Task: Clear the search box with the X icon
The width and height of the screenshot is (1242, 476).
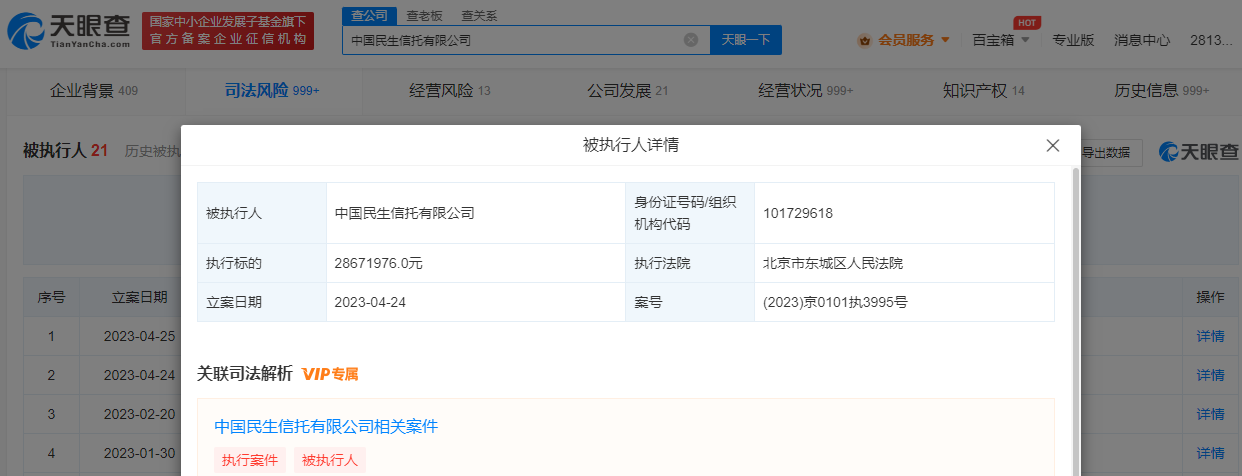Action: [691, 40]
